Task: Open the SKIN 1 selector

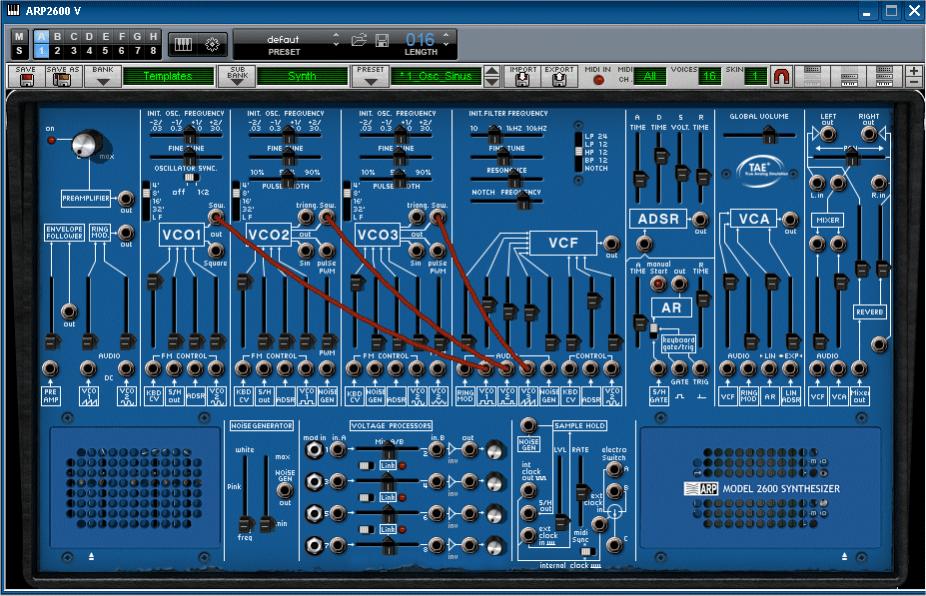Action: click(754, 76)
